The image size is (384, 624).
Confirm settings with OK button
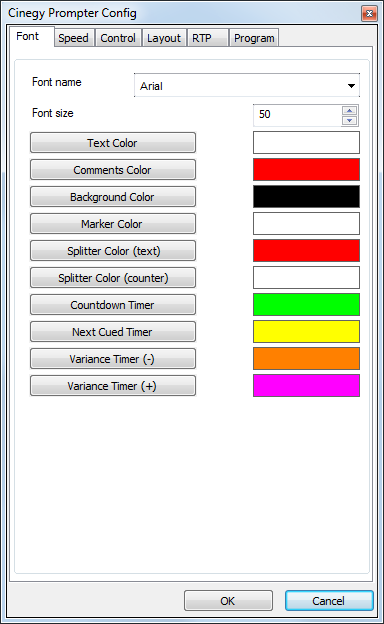point(228,601)
